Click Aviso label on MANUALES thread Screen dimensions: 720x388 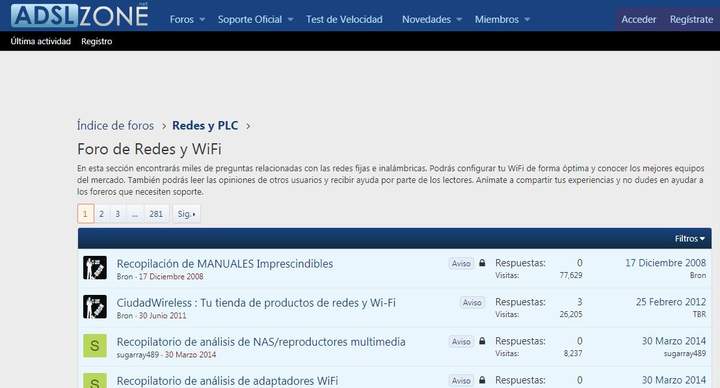pos(461,263)
